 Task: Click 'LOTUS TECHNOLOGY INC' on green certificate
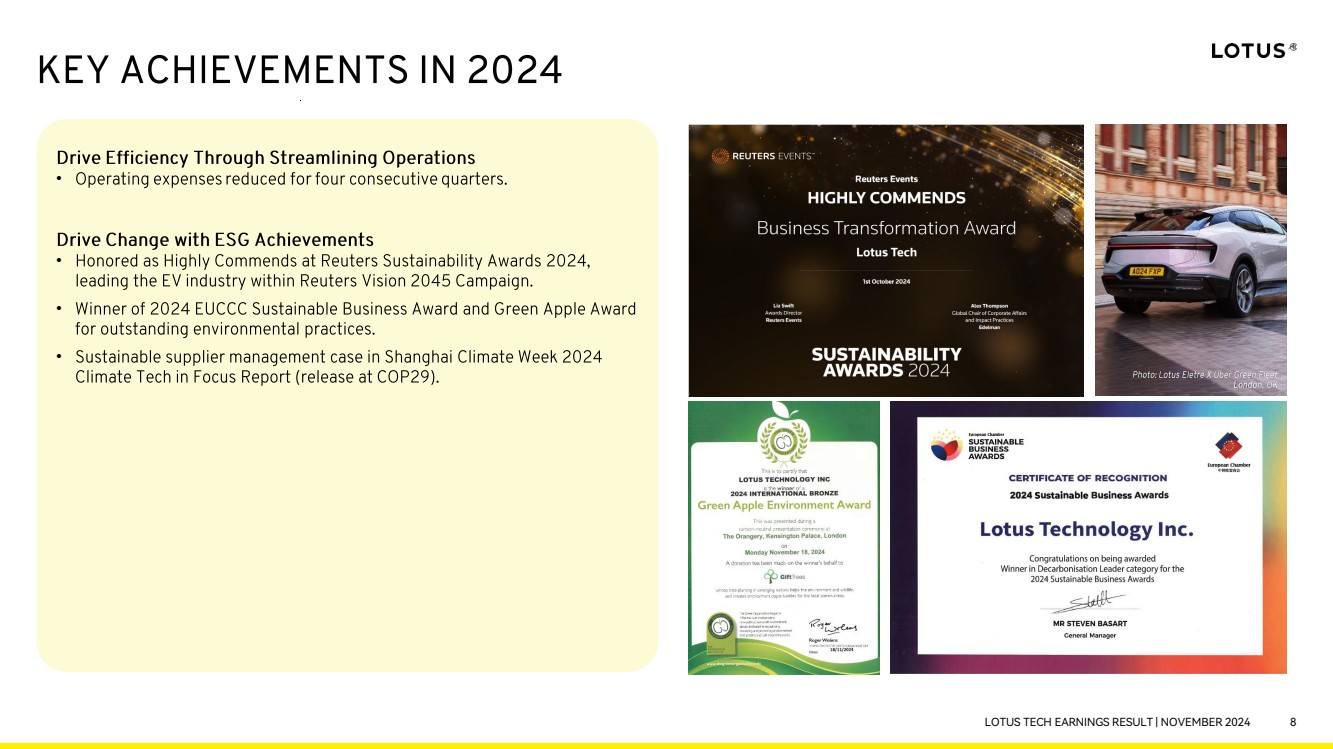[784, 480]
